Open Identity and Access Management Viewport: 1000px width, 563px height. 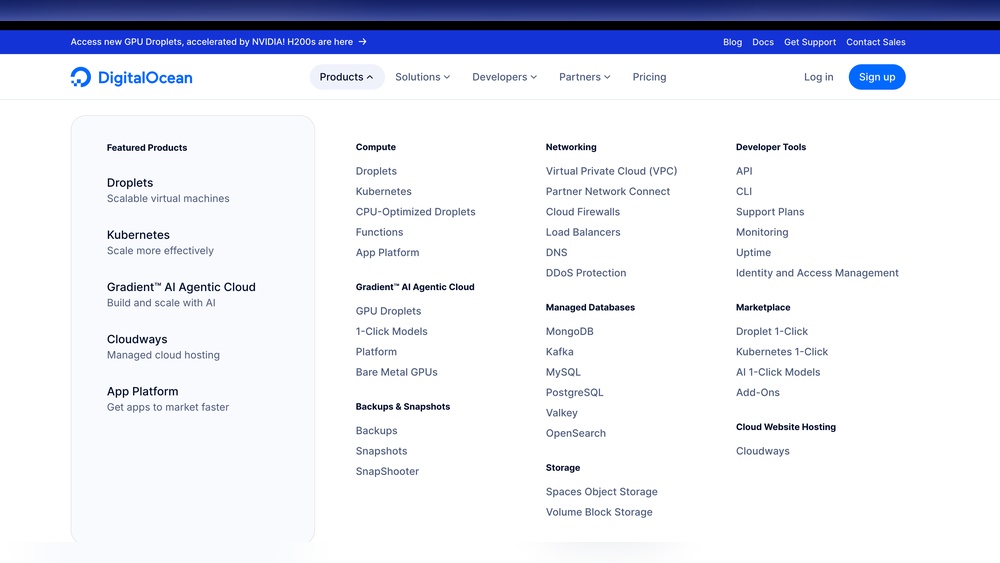(x=817, y=273)
